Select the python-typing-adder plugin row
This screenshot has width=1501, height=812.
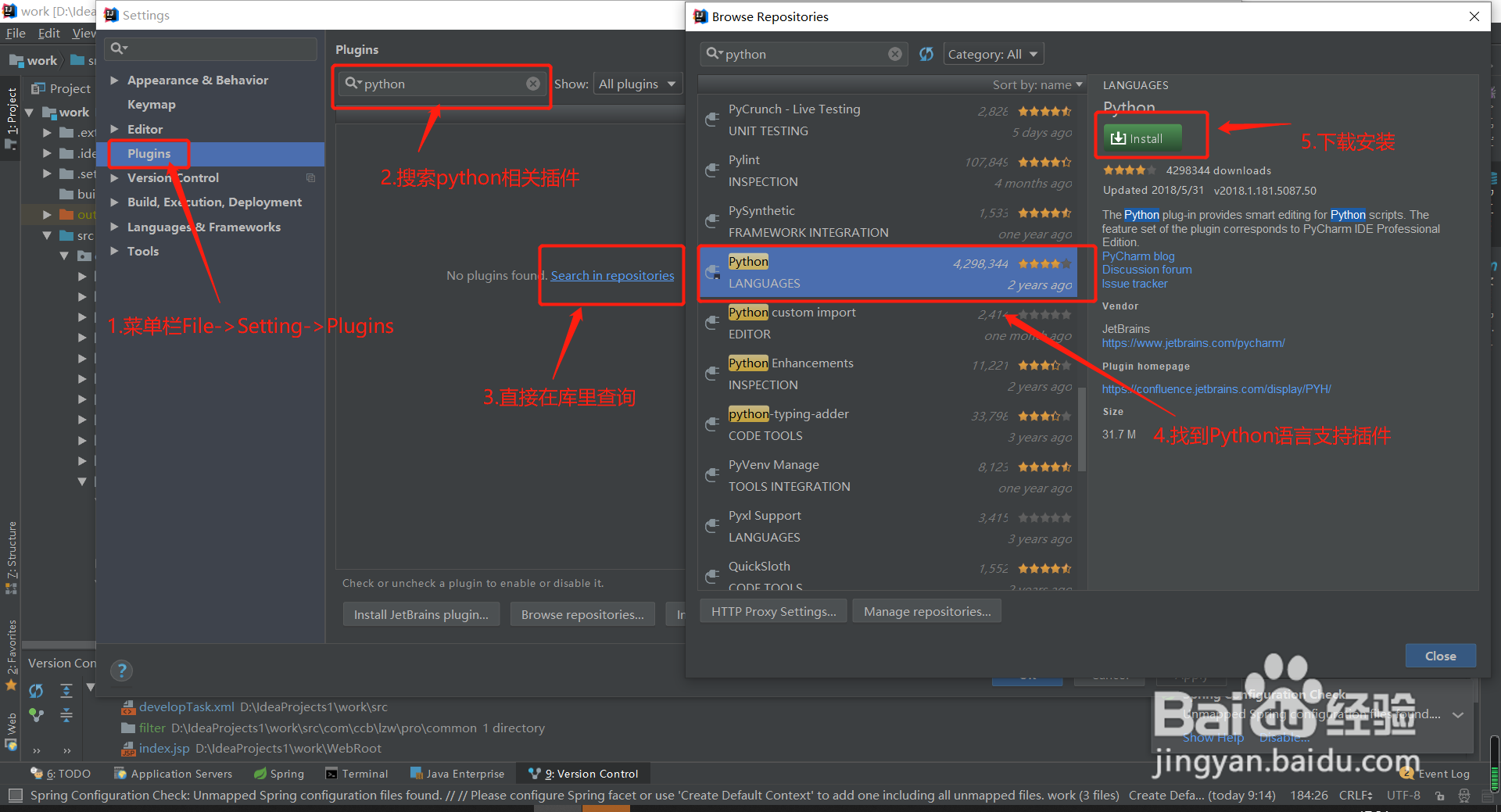click(889, 424)
